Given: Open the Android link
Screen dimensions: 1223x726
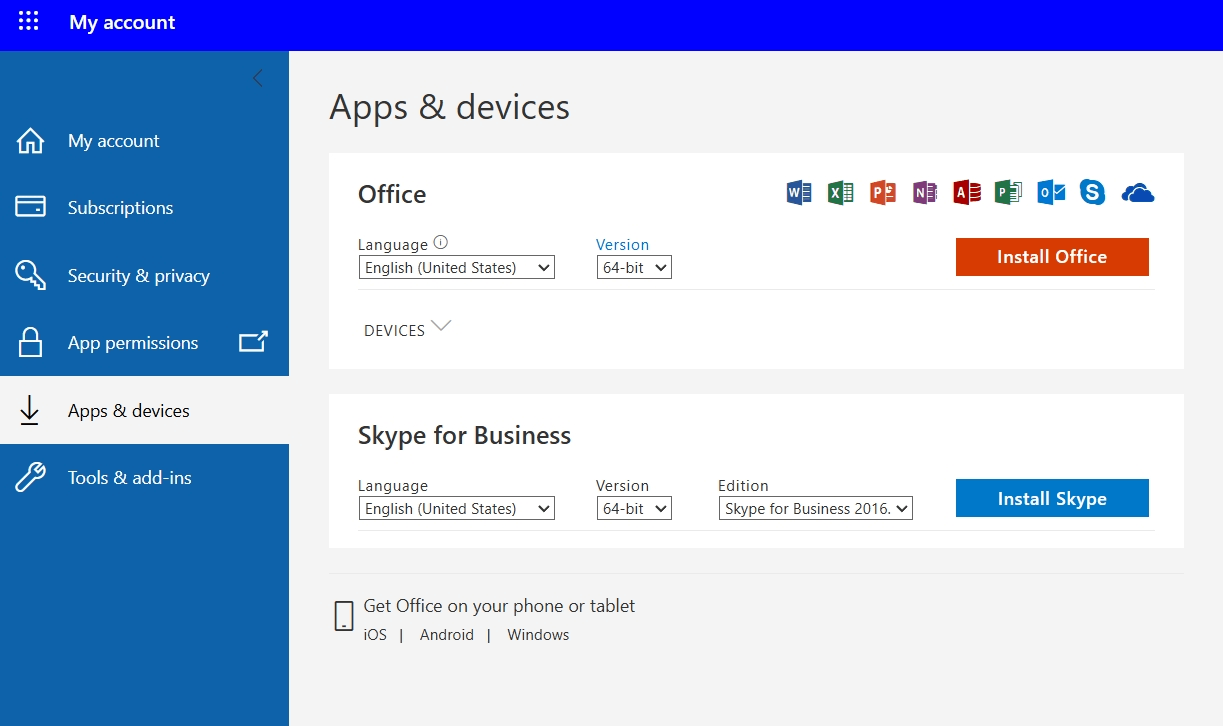Looking at the screenshot, I should 447,635.
